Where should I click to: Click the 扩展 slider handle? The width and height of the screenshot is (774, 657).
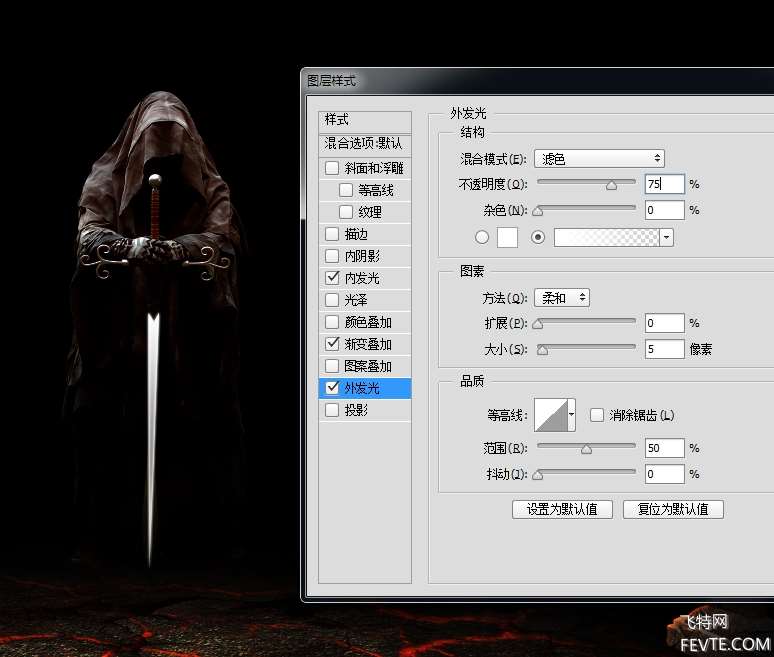pos(538,324)
